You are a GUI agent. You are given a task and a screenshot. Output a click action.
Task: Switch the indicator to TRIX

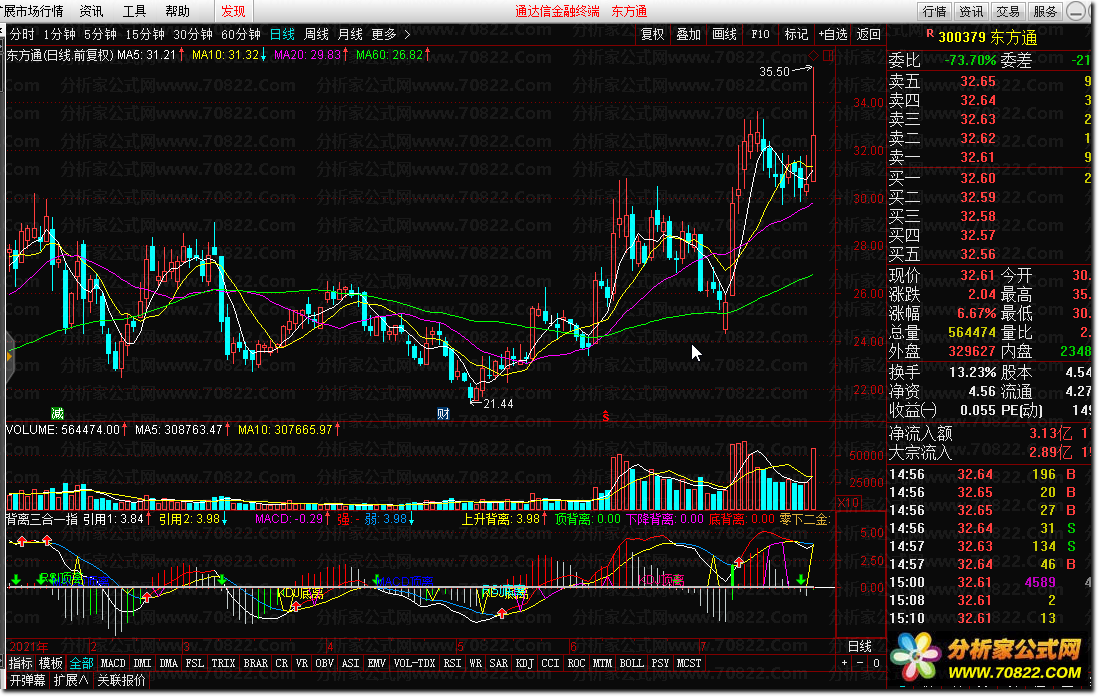click(x=223, y=663)
